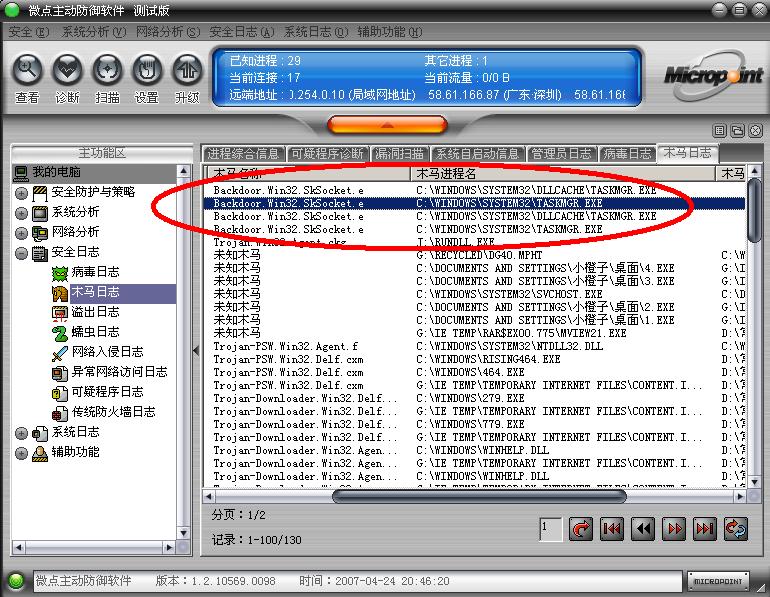This screenshot has width=770, height=597.
Task: Expand the 系统分析 tree node
Action: click(x=21, y=213)
